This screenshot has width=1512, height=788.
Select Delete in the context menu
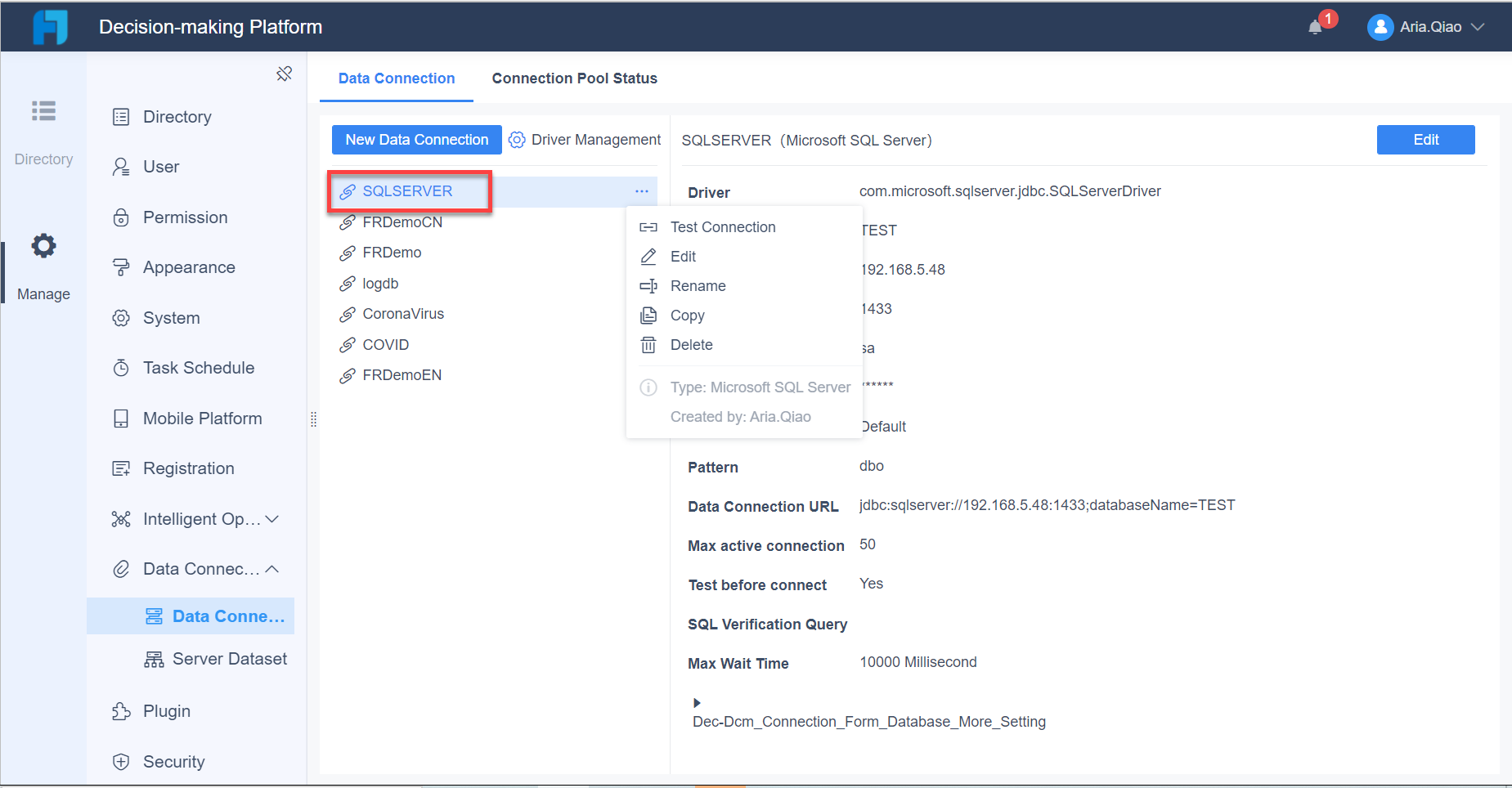691,344
